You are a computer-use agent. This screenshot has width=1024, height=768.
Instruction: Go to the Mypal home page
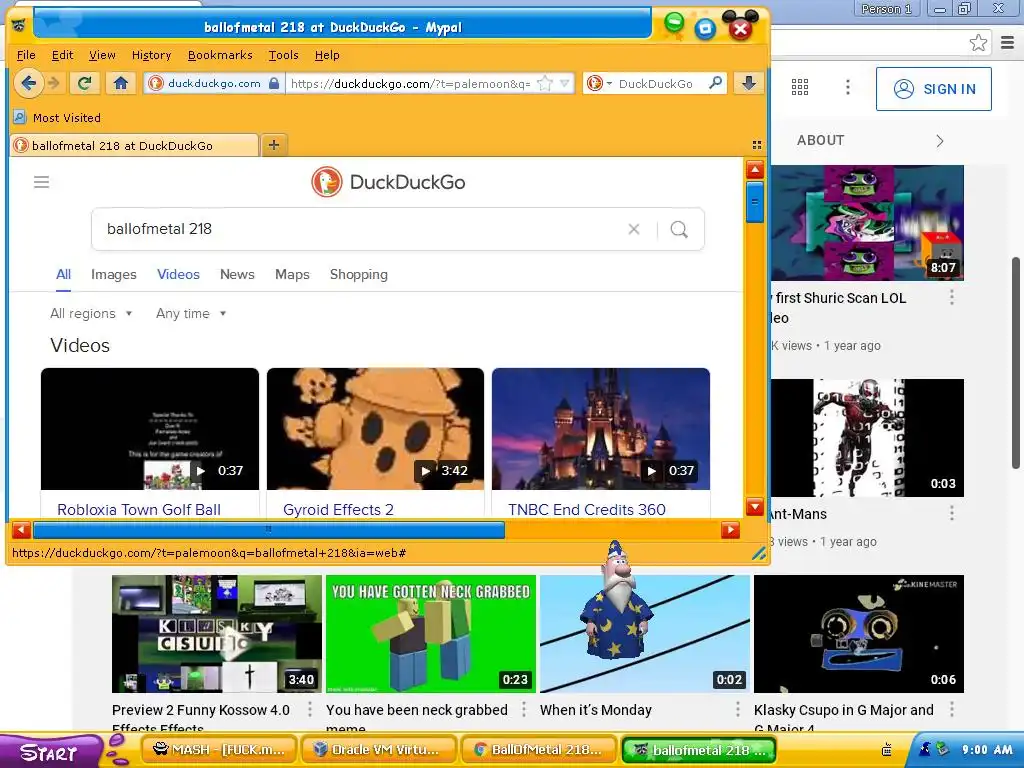(x=121, y=83)
